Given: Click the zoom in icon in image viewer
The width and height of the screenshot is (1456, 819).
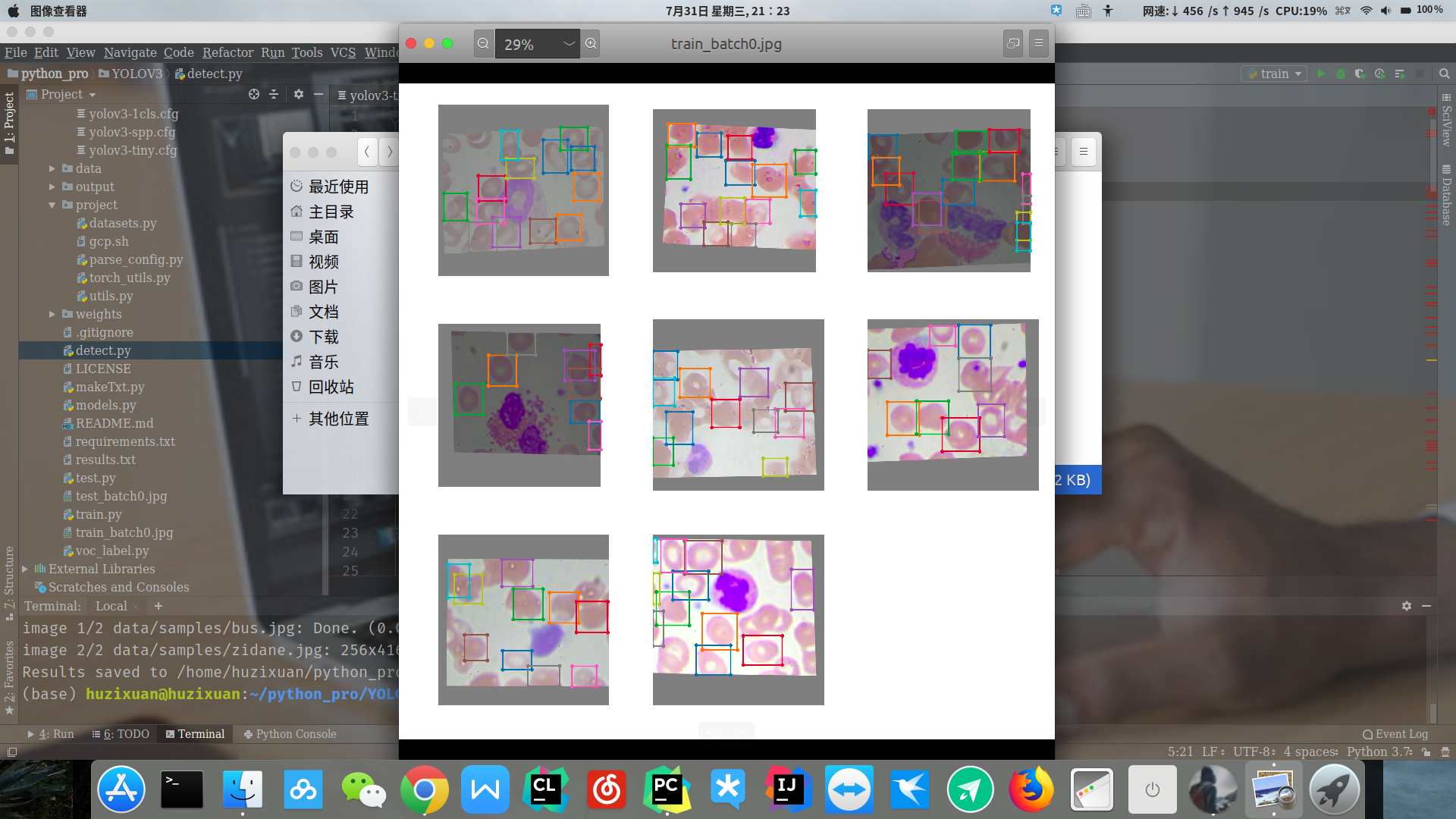Looking at the screenshot, I should [591, 43].
